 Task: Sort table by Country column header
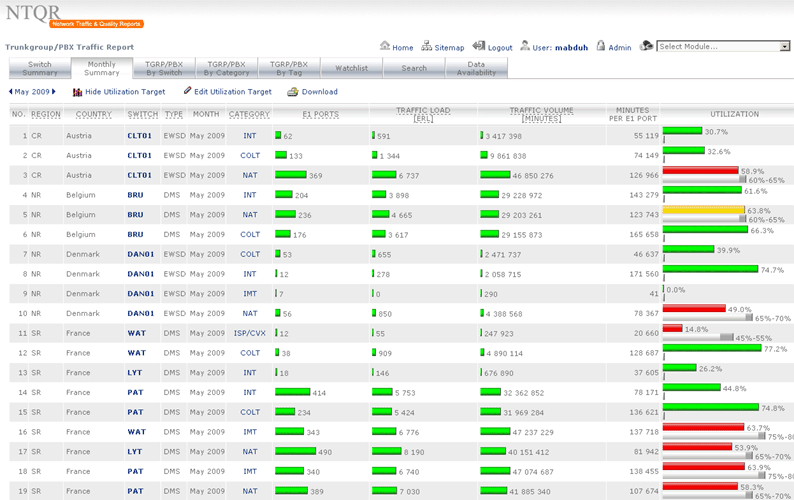pyautogui.click(x=93, y=114)
